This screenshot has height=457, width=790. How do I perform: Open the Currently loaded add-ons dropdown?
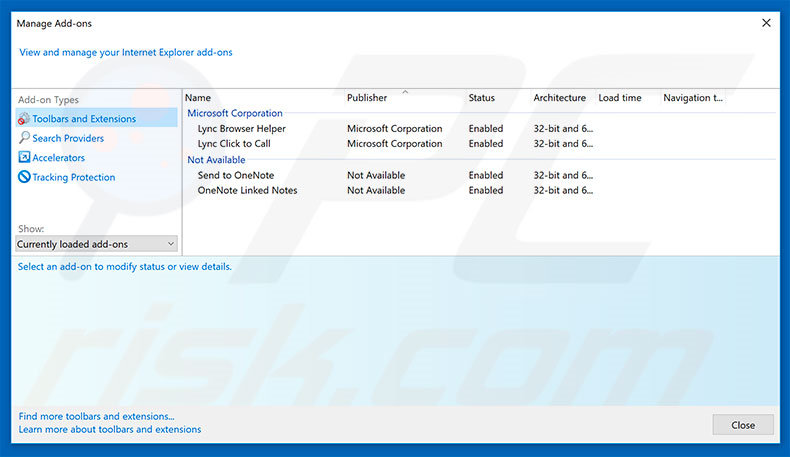click(96, 244)
